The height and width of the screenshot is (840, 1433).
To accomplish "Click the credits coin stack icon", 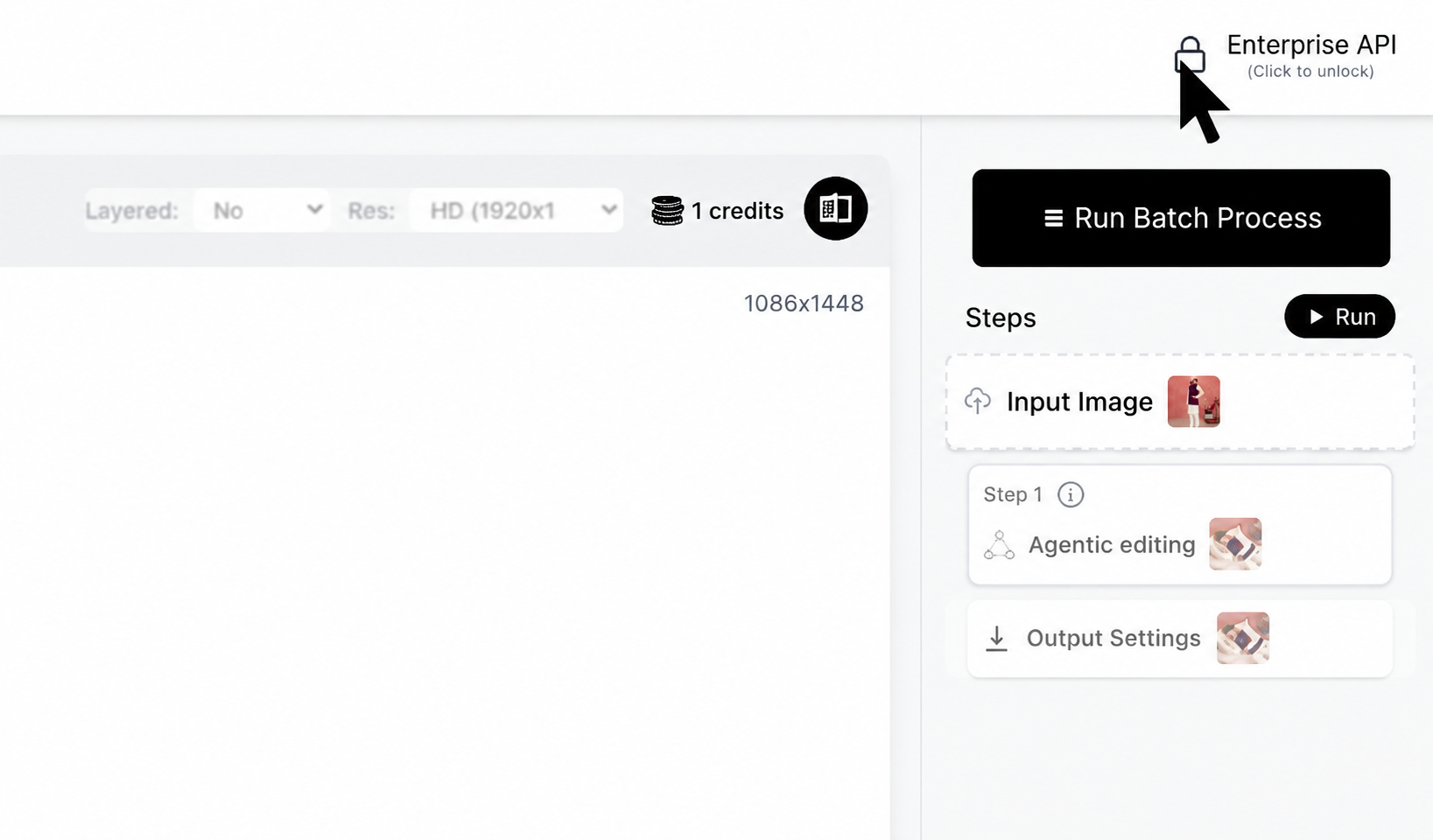I will tap(667, 211).
